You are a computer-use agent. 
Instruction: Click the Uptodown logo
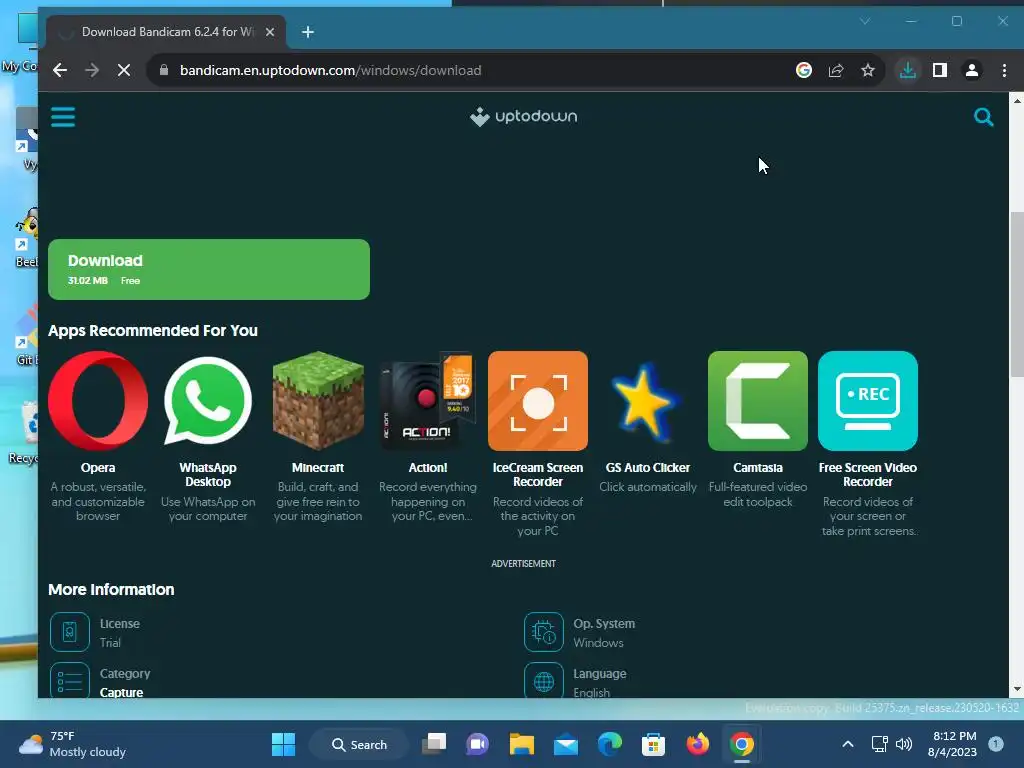[x=523, y=117]
